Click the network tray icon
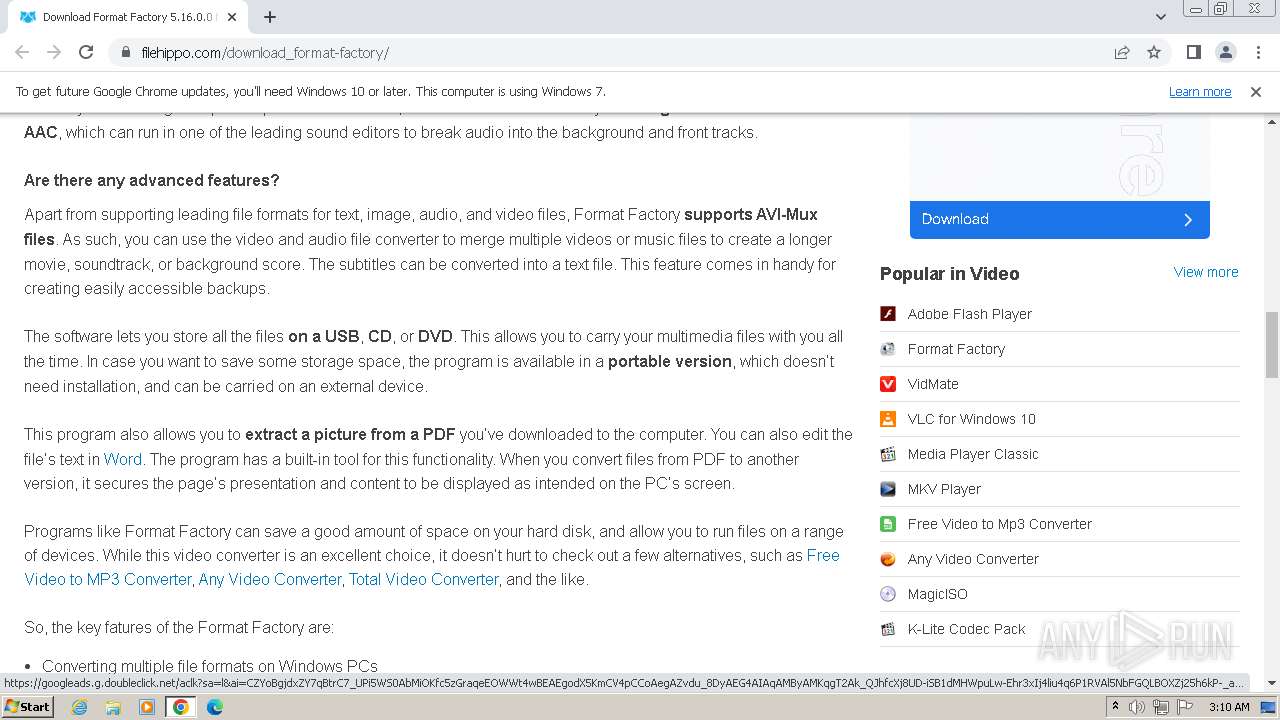Screen dimensions: 1280x720 pyautogui.click(x=1160, y=707)
